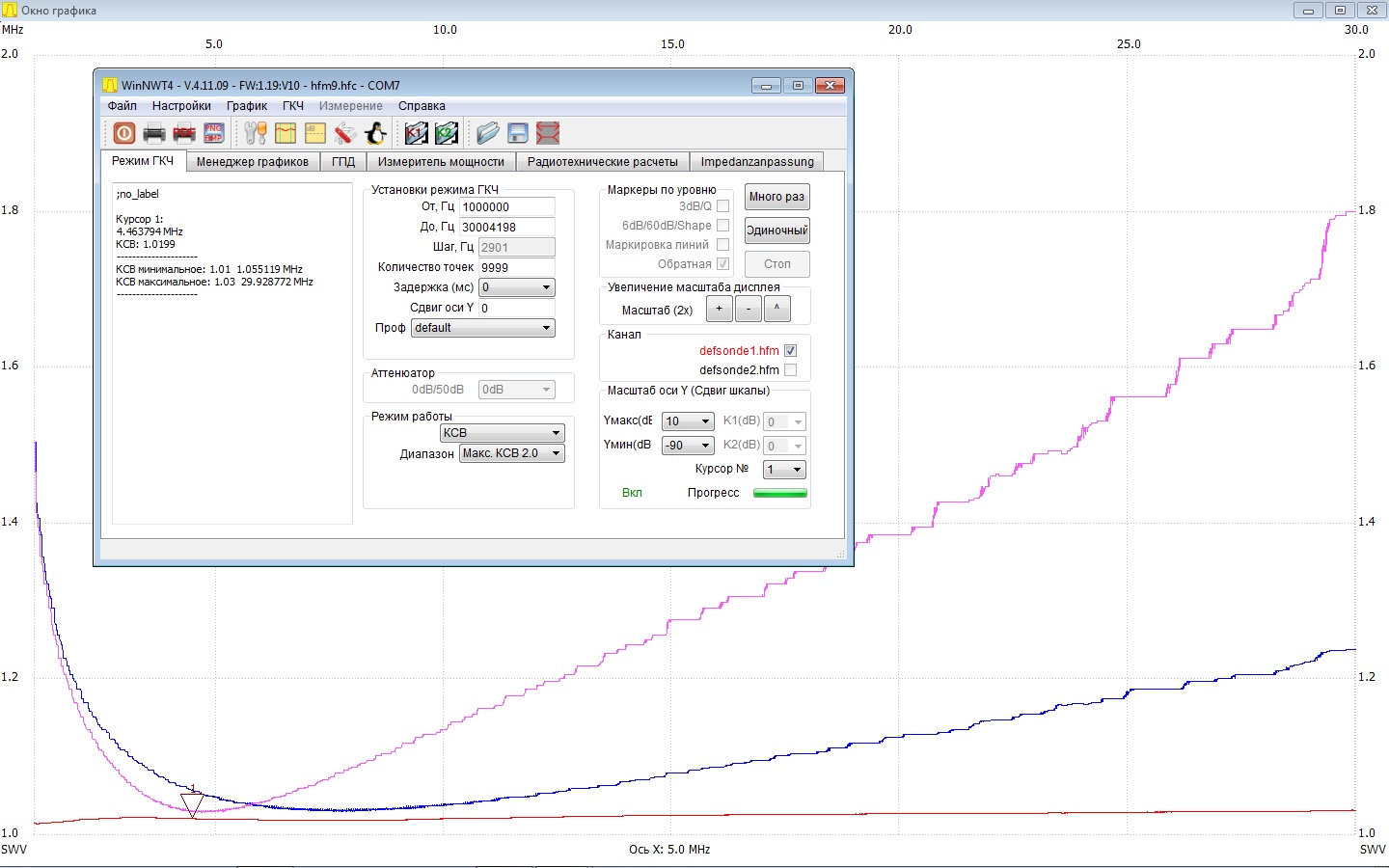1389x868 pixels.
Task: Open the Yмин -90 dropdown
Action: coord(688,446)
